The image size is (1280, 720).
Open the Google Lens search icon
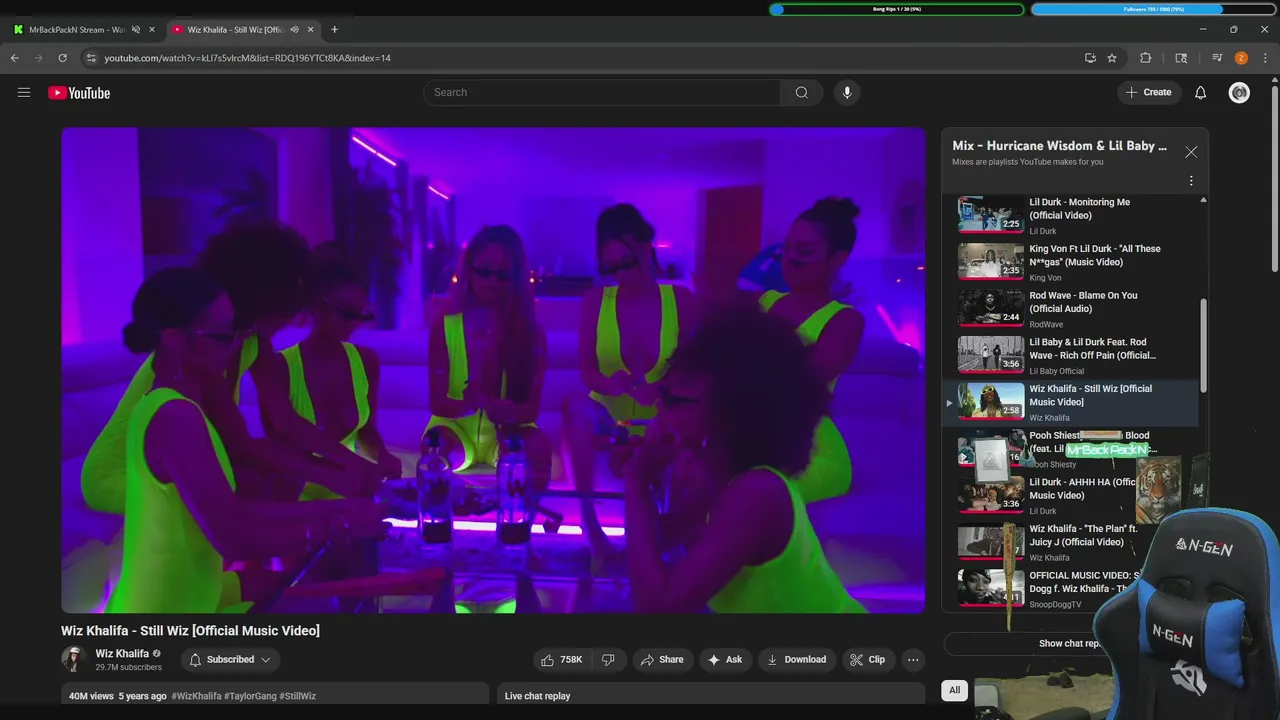click(1181, 58)
